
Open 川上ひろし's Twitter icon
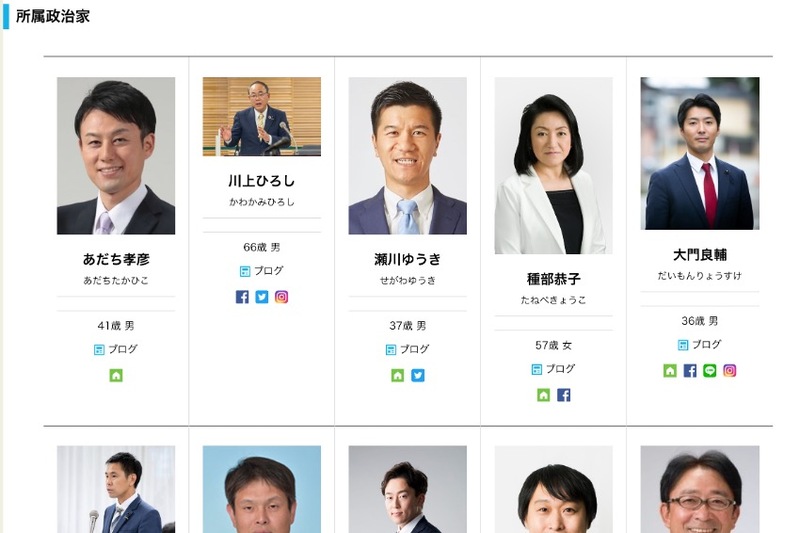point(262,297)
